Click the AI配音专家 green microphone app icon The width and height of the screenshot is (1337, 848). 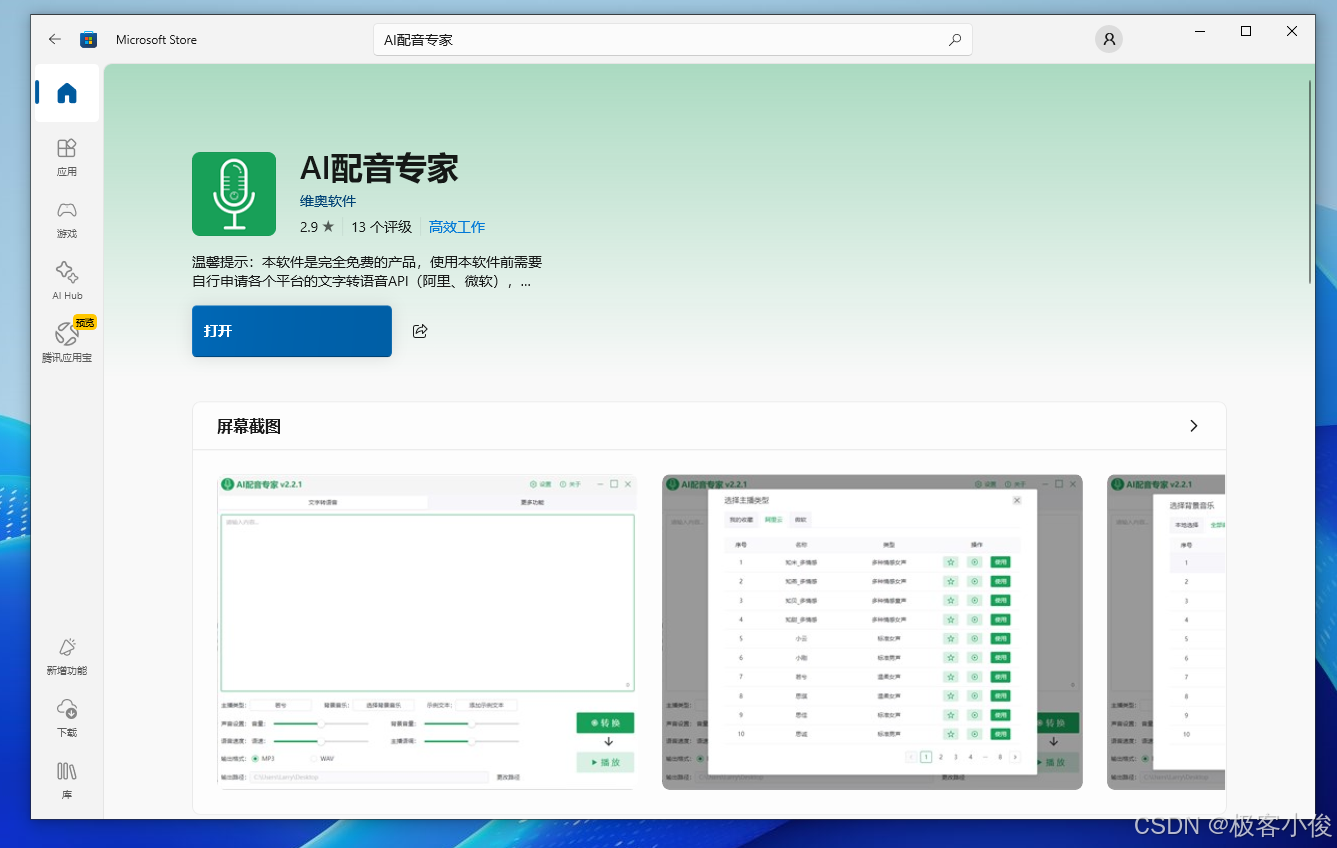(234, 194)
